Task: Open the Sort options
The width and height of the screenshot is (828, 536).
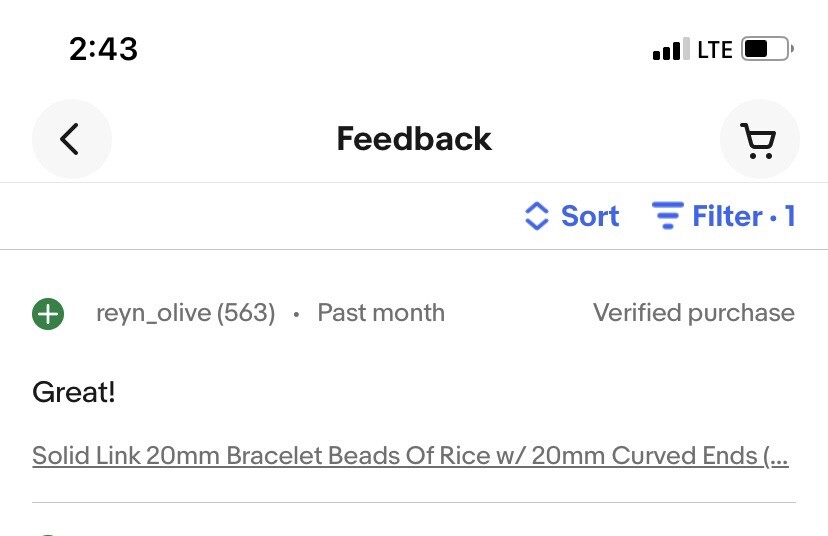Action: coord(572,216)
